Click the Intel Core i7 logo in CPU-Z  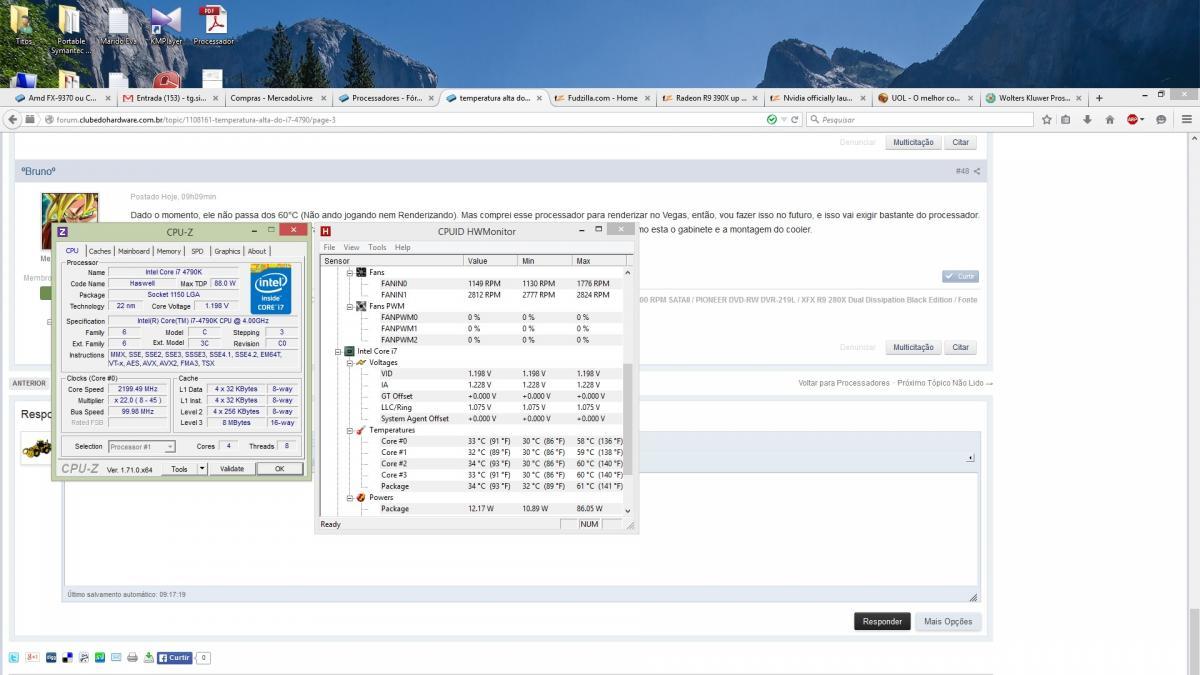271,288
